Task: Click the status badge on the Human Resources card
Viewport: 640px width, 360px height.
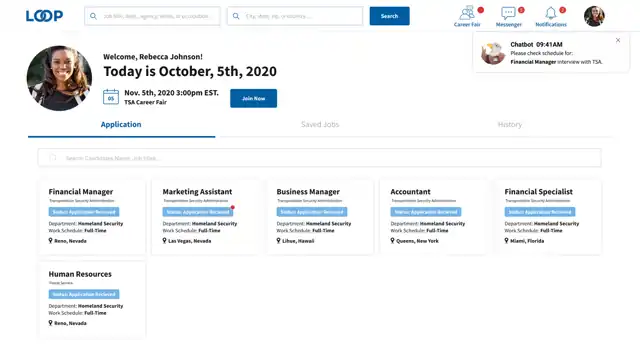Action: [x=84, y=294]
